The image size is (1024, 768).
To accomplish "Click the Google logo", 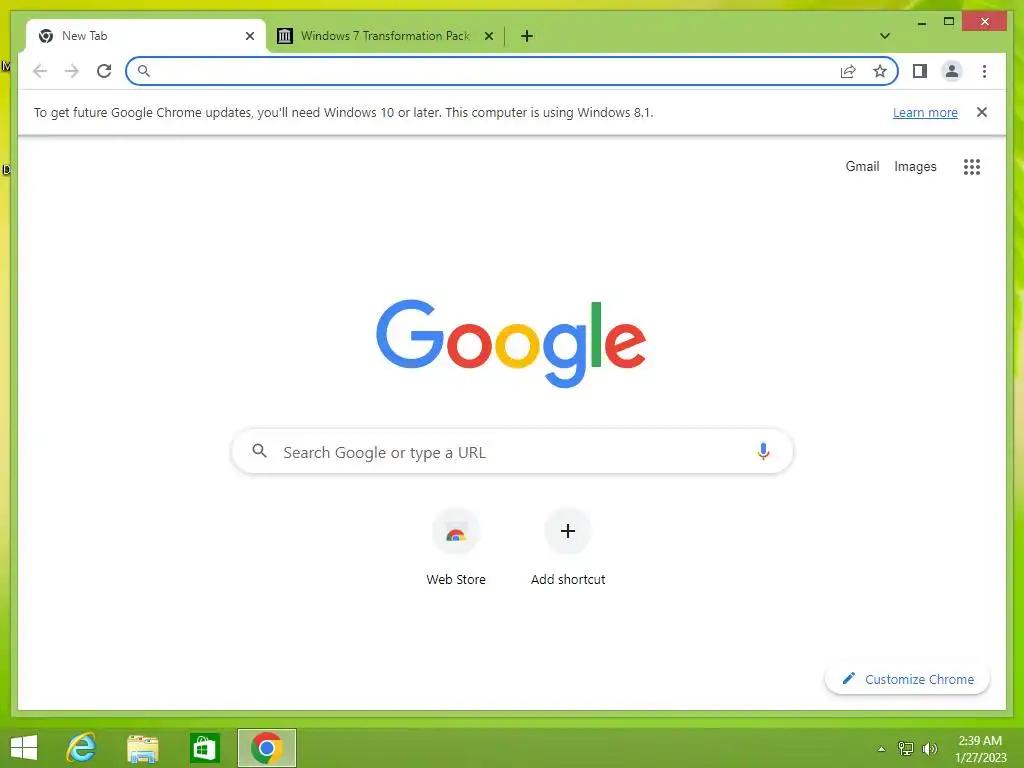I will pyautogui.click(x=511, y=344).
